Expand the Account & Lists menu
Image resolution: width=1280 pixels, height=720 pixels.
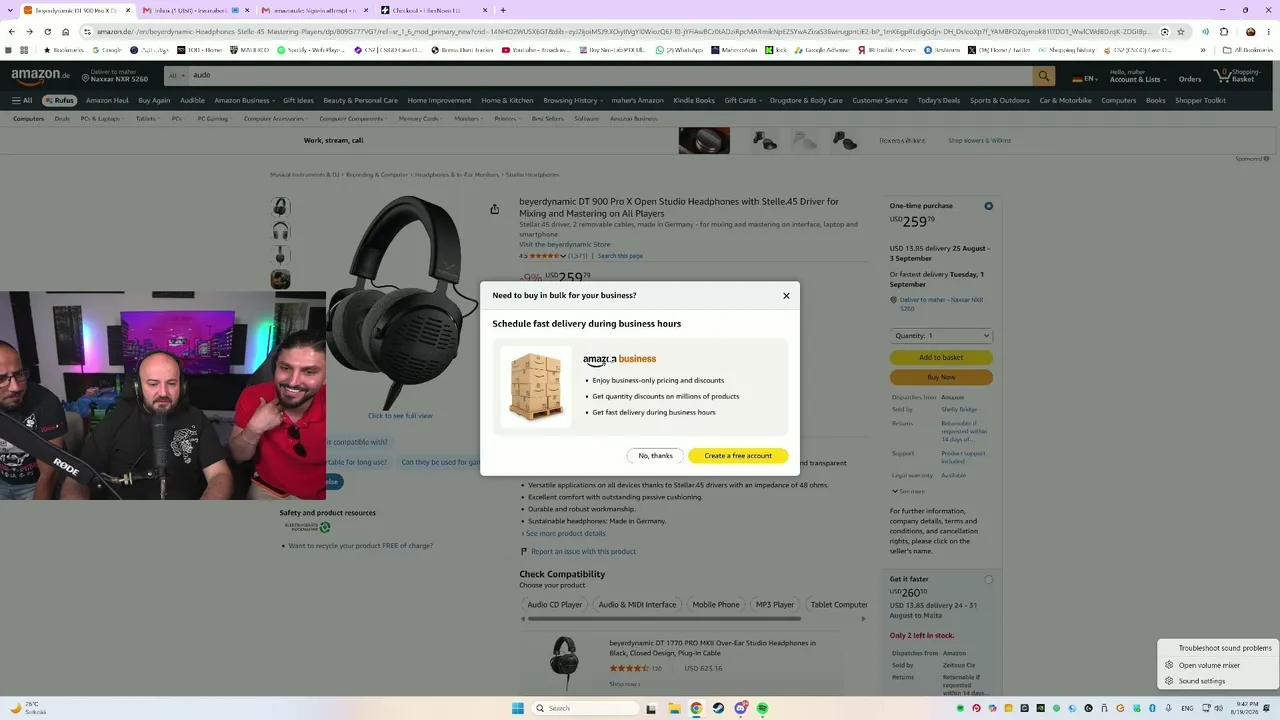(1138, 76)
